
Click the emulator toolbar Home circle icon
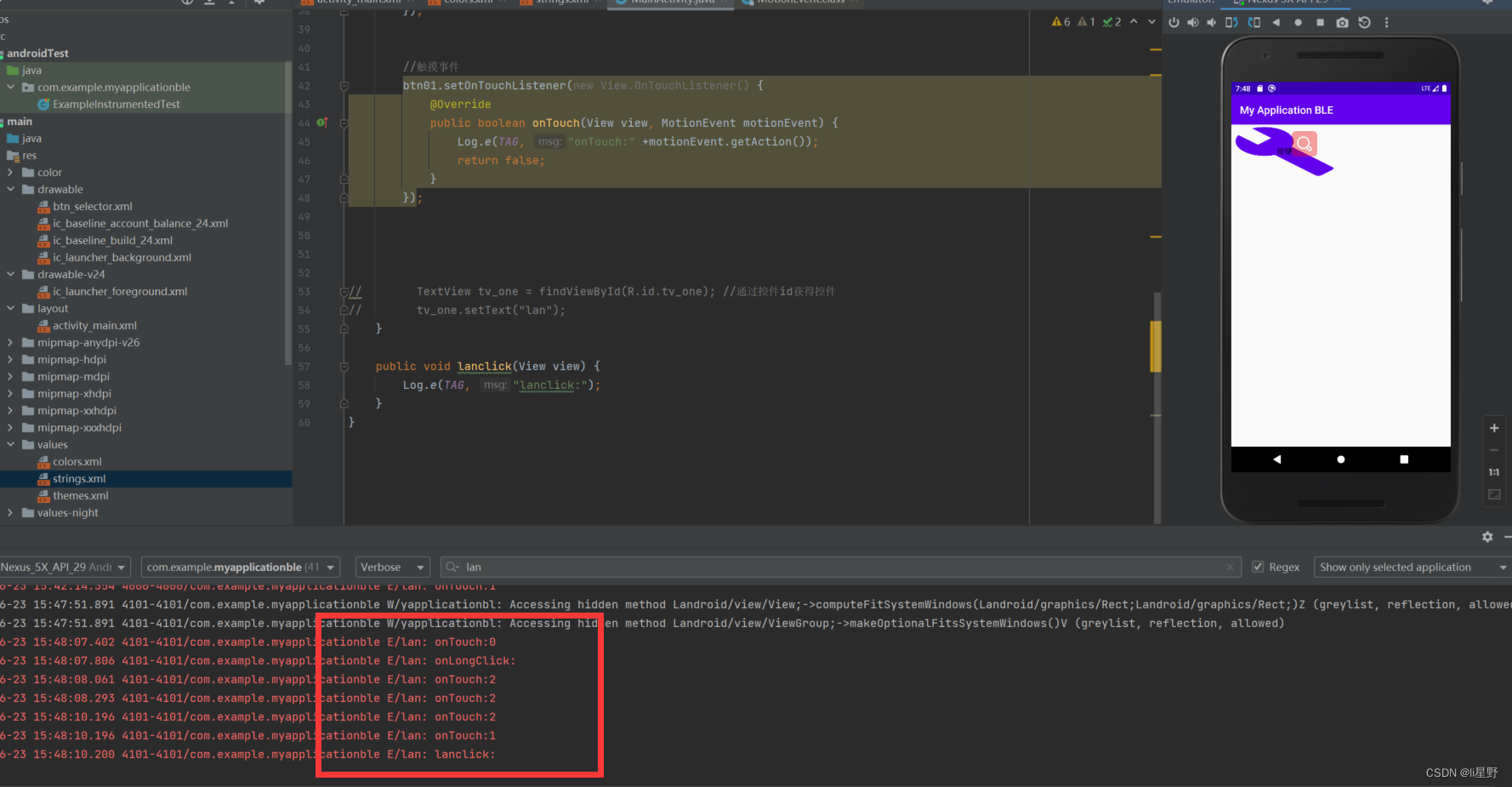click(x=1298, y=22)
